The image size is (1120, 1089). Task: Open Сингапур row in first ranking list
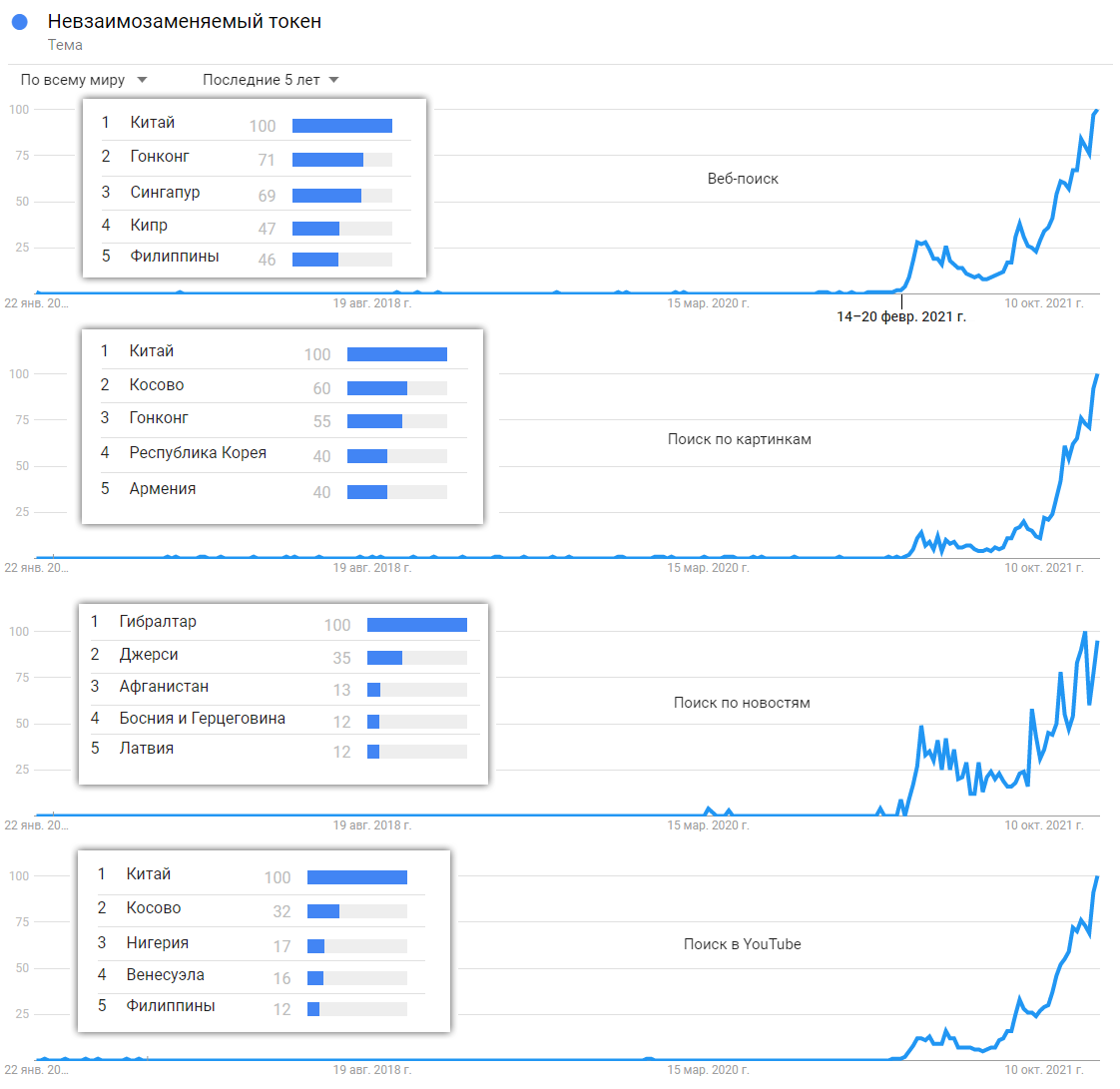point(255,193)
